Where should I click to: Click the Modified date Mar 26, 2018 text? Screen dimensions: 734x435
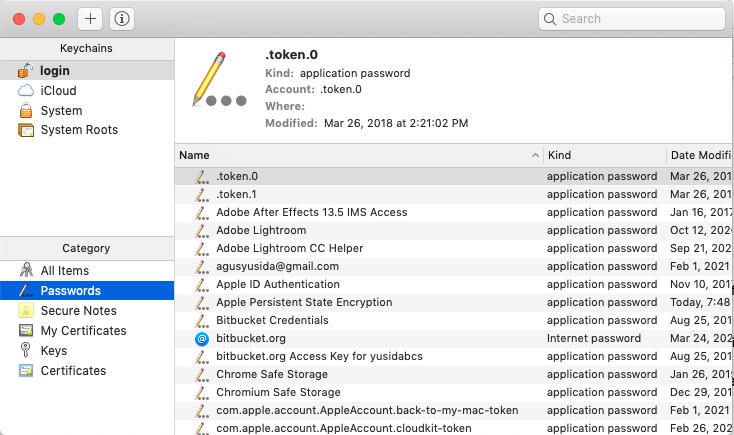[396, 123]
